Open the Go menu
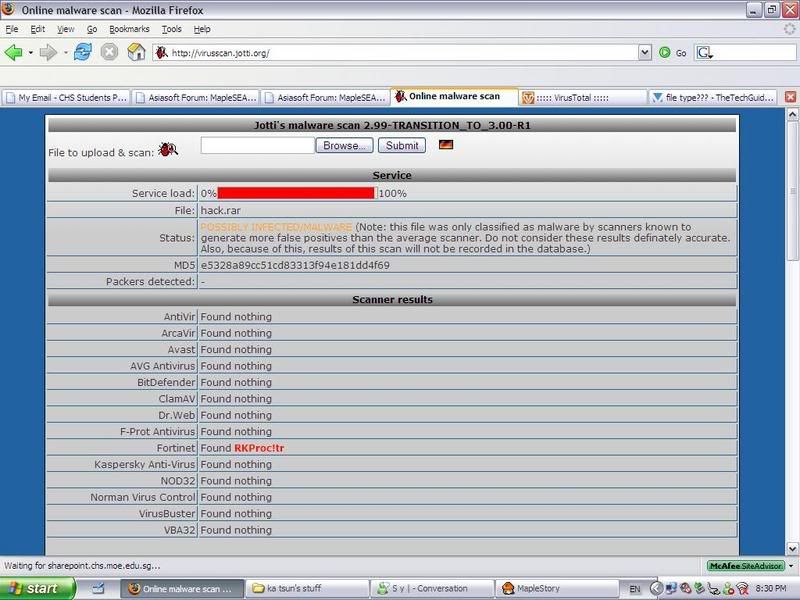Viewport: 800px width, 600px height. pyautogui.click(x=92, y=29)
